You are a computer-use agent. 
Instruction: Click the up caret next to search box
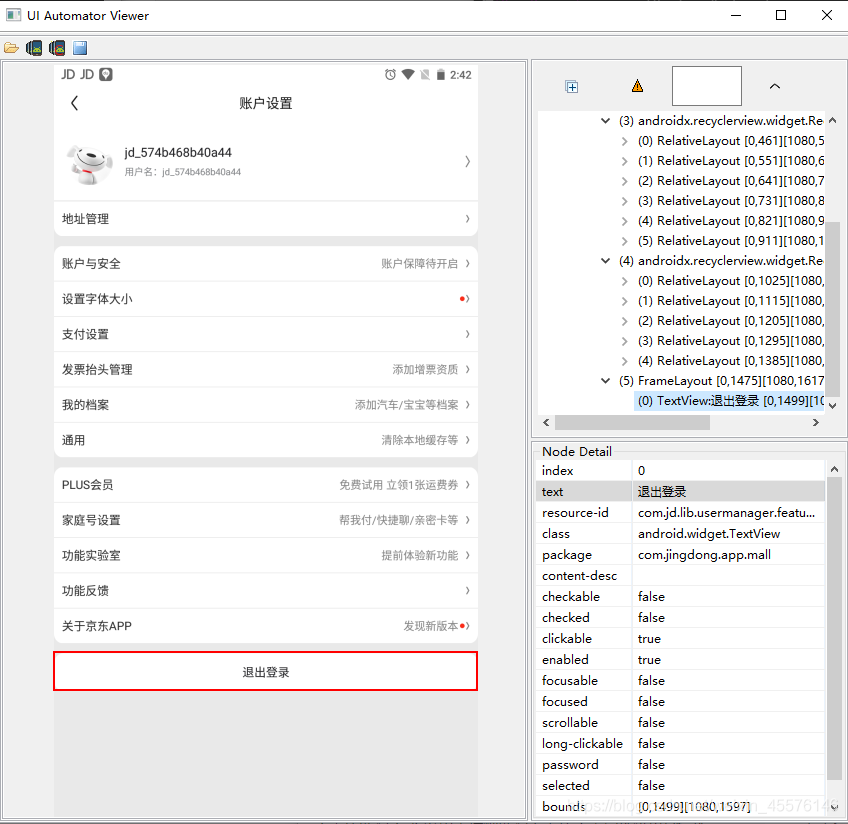(774, 86)
